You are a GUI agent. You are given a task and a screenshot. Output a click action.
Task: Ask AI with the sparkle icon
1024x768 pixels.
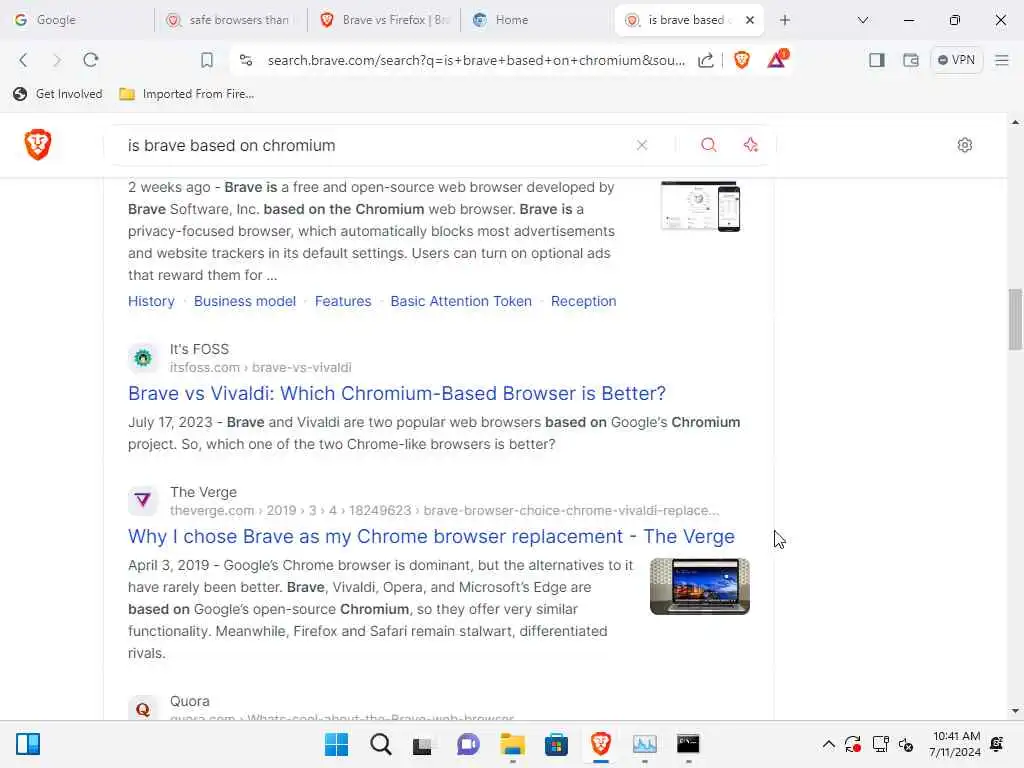pos(750,145)
